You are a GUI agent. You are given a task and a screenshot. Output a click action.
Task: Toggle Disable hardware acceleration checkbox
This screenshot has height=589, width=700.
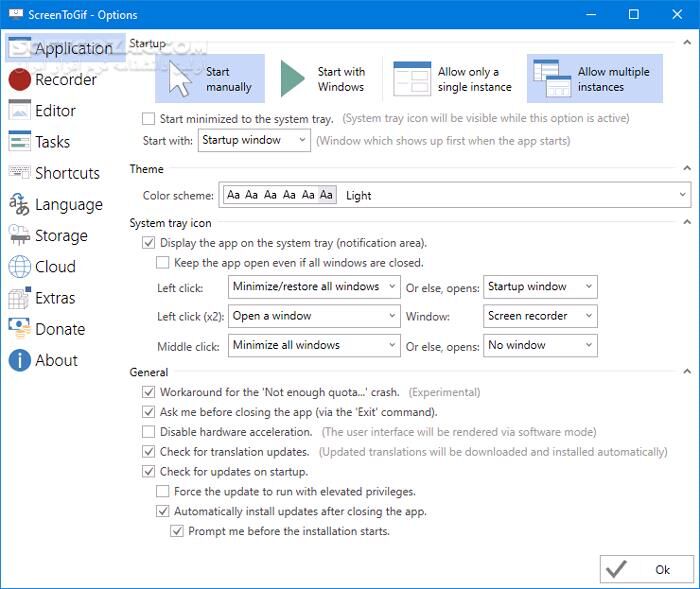coord(149,432)
